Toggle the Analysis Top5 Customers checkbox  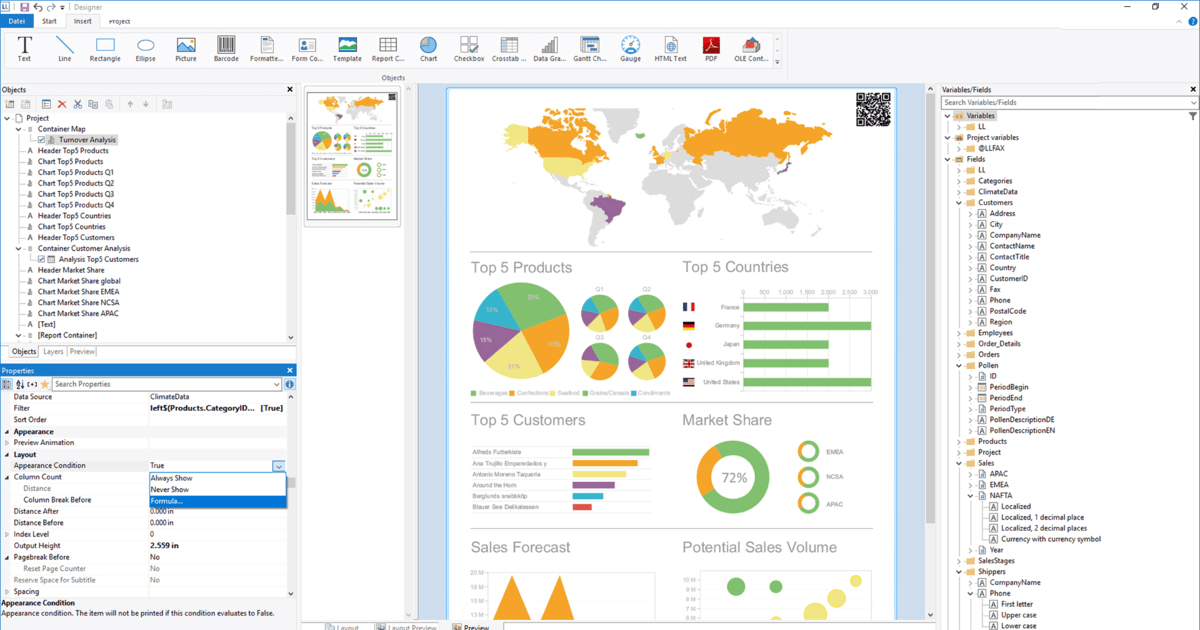[42, 259]
